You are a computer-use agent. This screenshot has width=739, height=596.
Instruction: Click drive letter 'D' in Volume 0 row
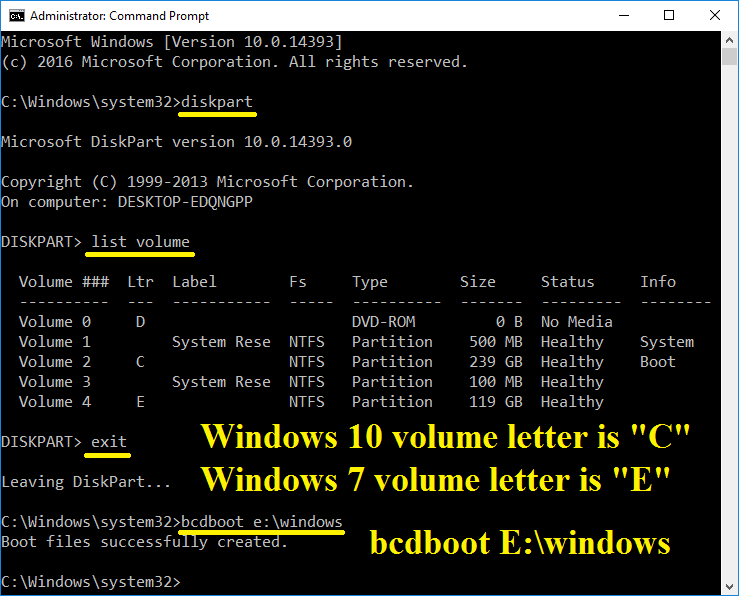pos(140,322)
